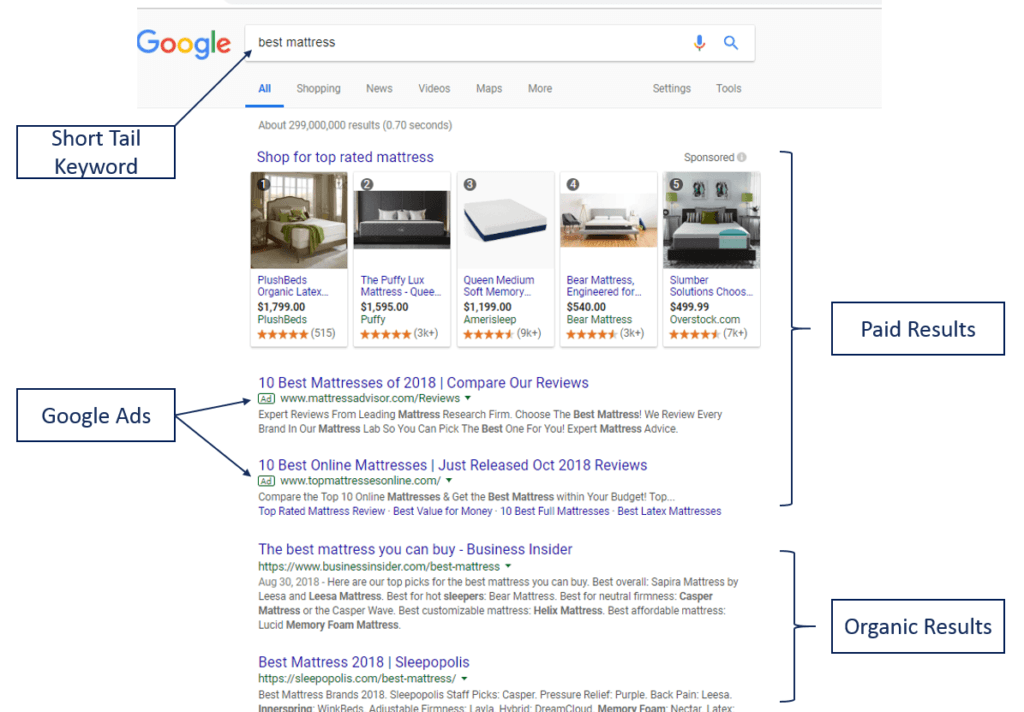Click the $1,595.00 price
Screen dimensions: 1024x712
385,307
